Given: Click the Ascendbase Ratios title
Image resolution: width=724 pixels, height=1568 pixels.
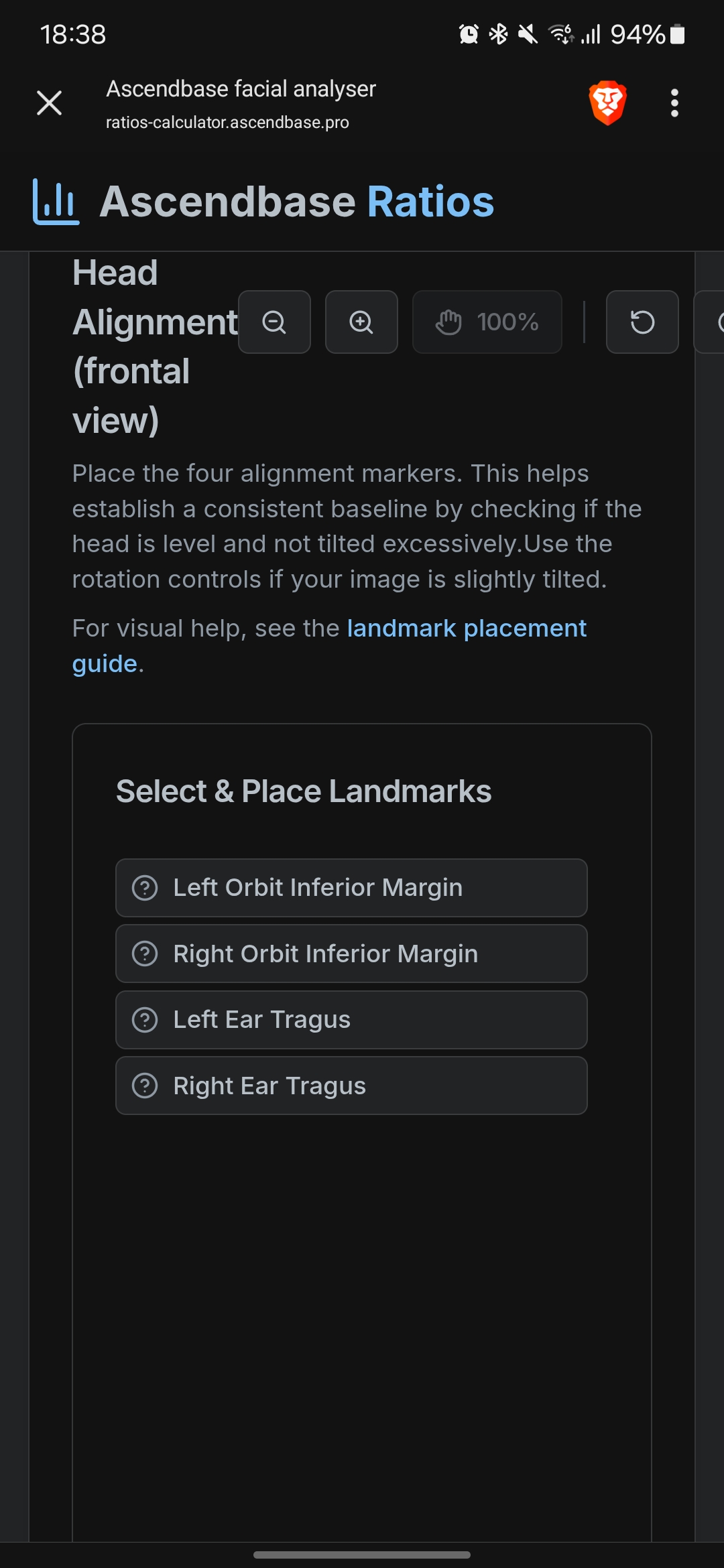Looking at the screenshot, I should pos(297,202).
